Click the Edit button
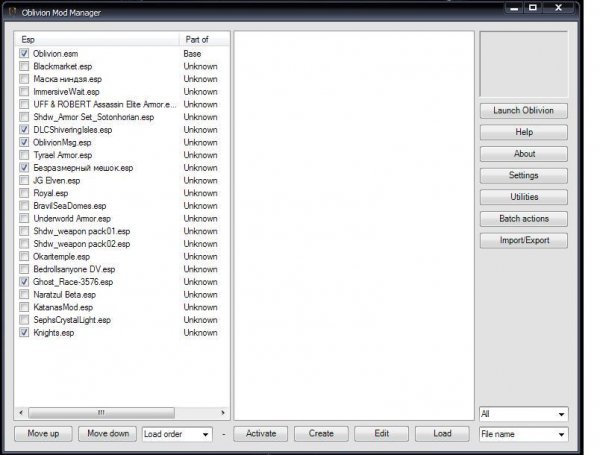The height and width of the screenshot is (455, 600). [x=382, y=434]
